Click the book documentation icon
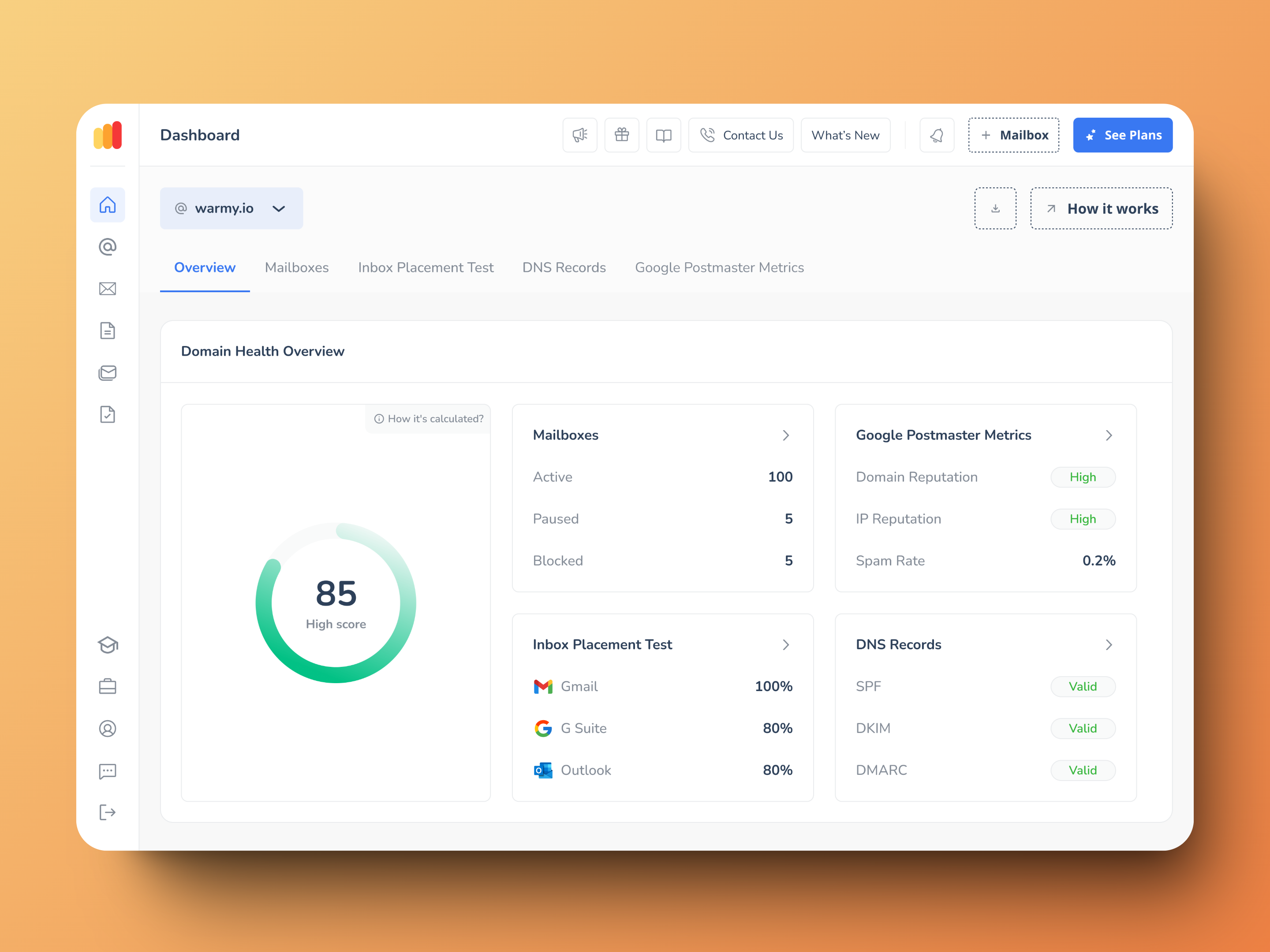Viewport: 1270px width, 952px height. (x=663, y=135)
